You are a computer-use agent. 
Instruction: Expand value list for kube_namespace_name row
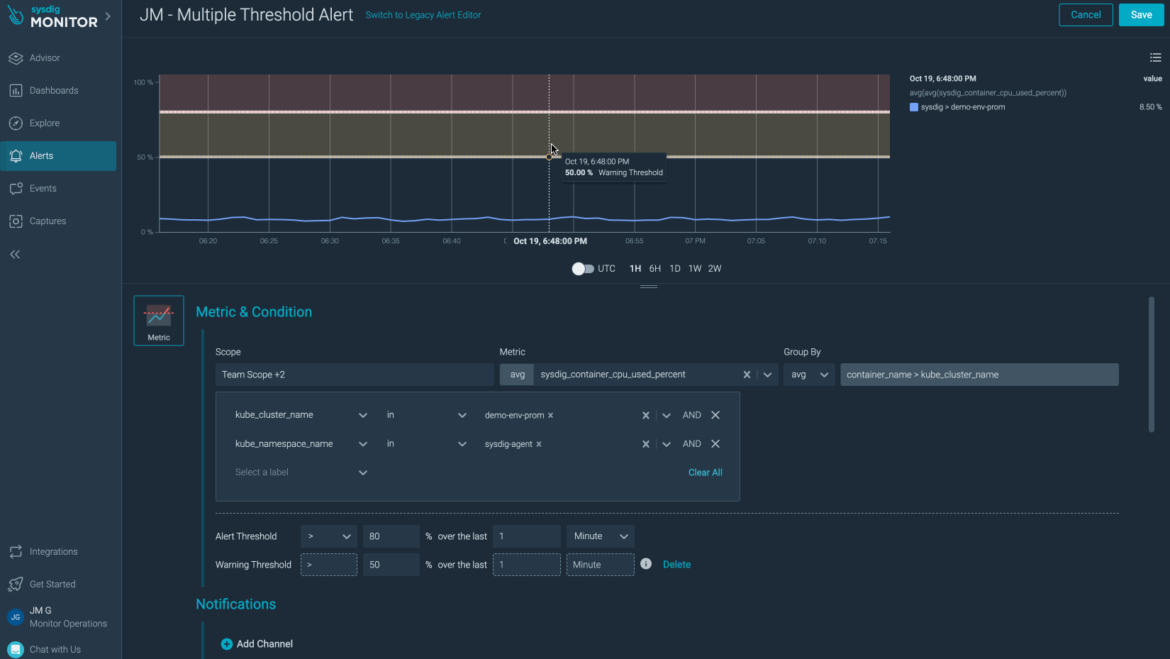point(666,444)
